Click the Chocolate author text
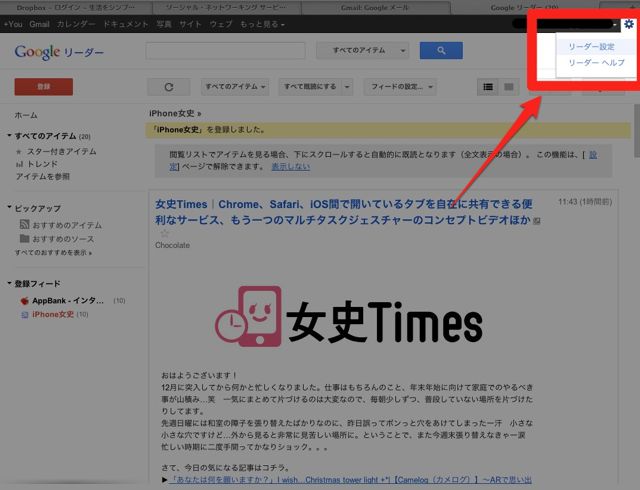640x490 pixels. tap(172, 245)
